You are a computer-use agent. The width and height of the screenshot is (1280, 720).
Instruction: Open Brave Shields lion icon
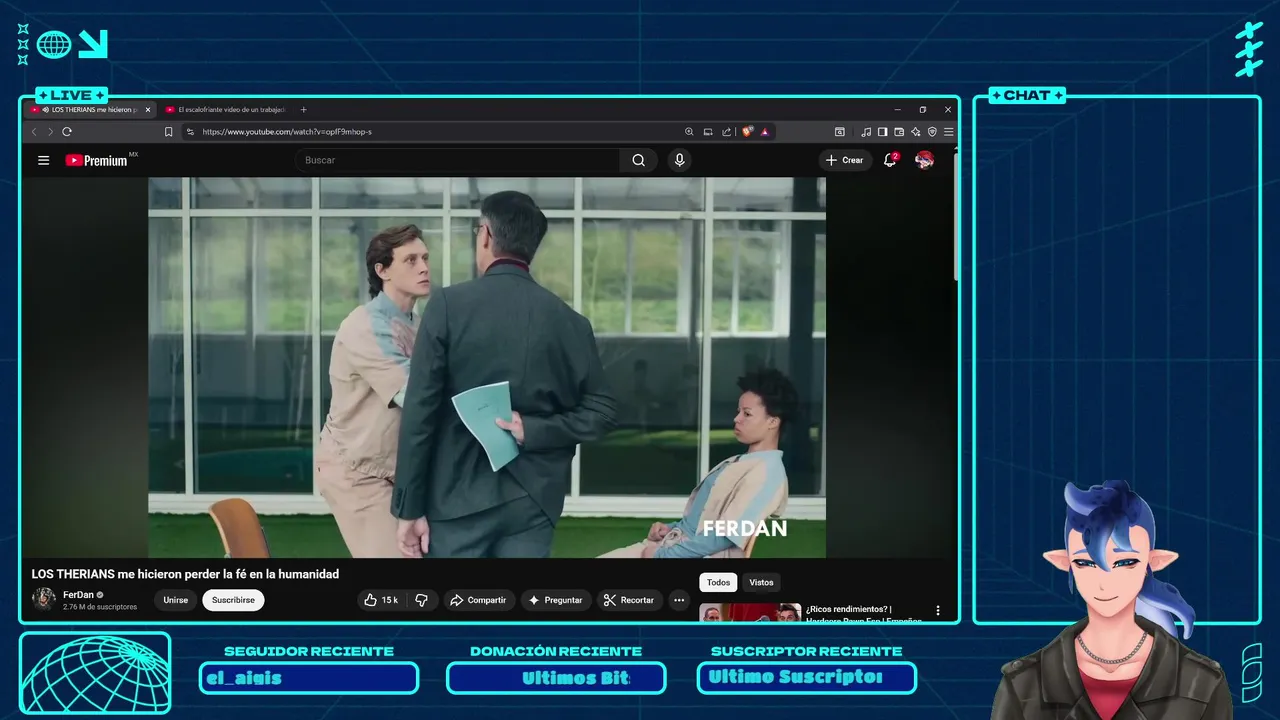(x=747, y=131)
